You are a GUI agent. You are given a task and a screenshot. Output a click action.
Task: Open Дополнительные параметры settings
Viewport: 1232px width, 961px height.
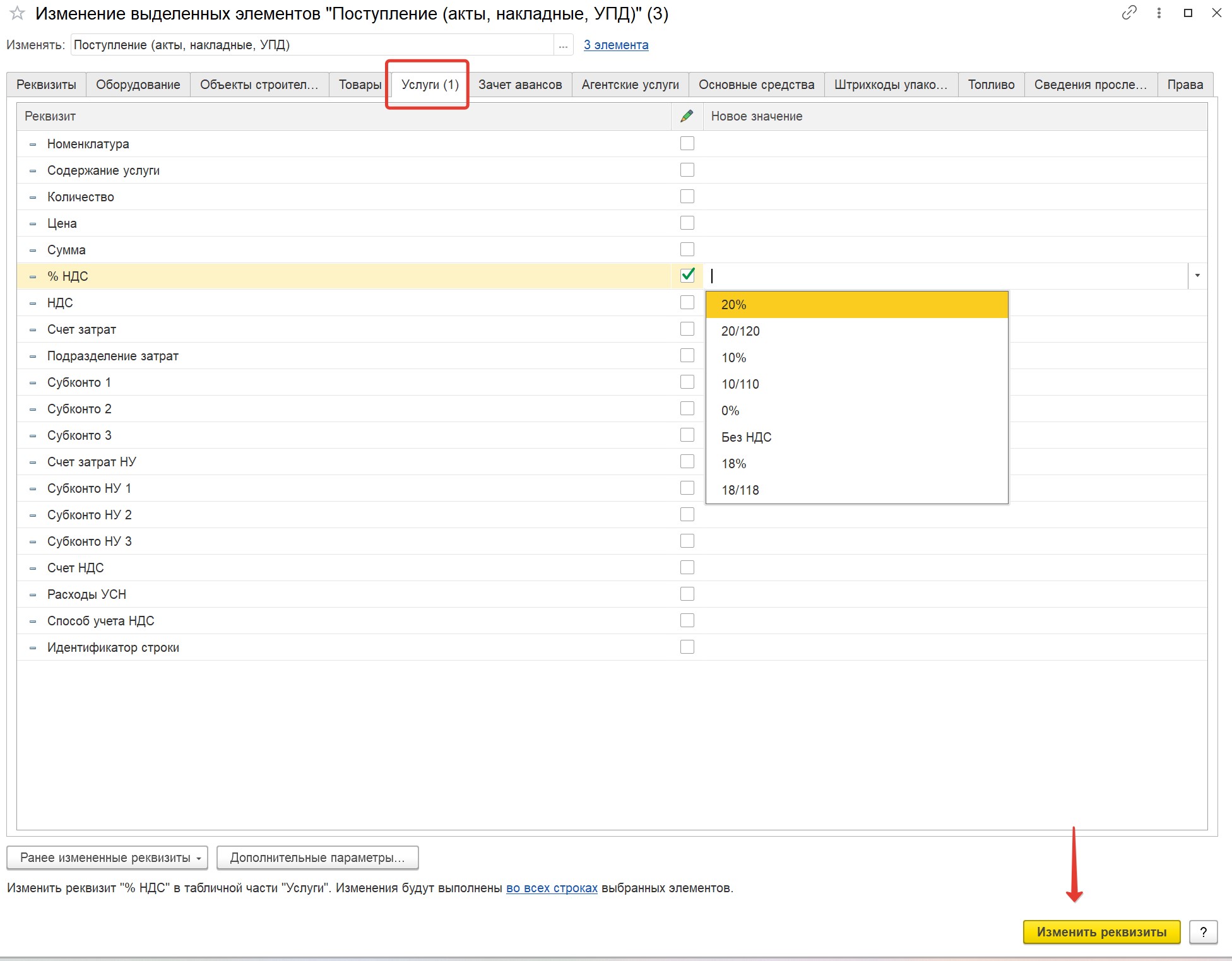tap(317, 858)
